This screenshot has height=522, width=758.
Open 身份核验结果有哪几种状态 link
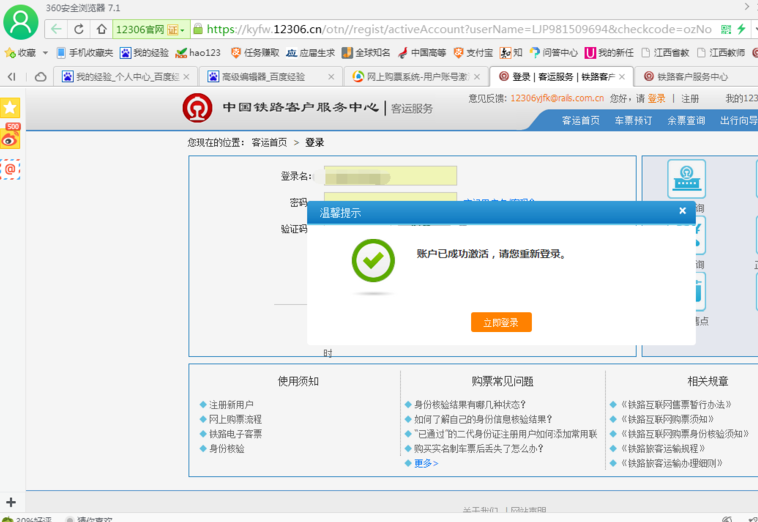click(x=470, y=405)
